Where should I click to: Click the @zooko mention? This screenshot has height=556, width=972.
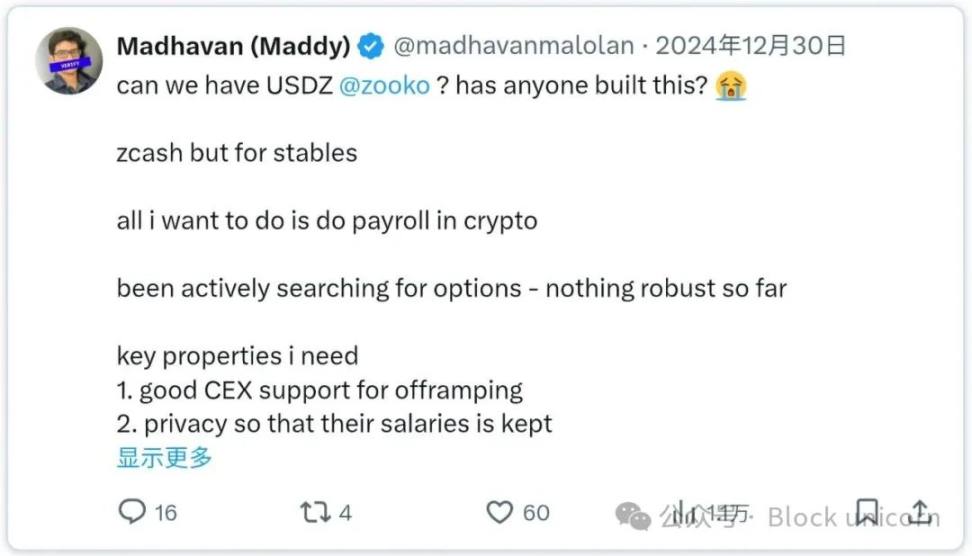pos(385,85)
